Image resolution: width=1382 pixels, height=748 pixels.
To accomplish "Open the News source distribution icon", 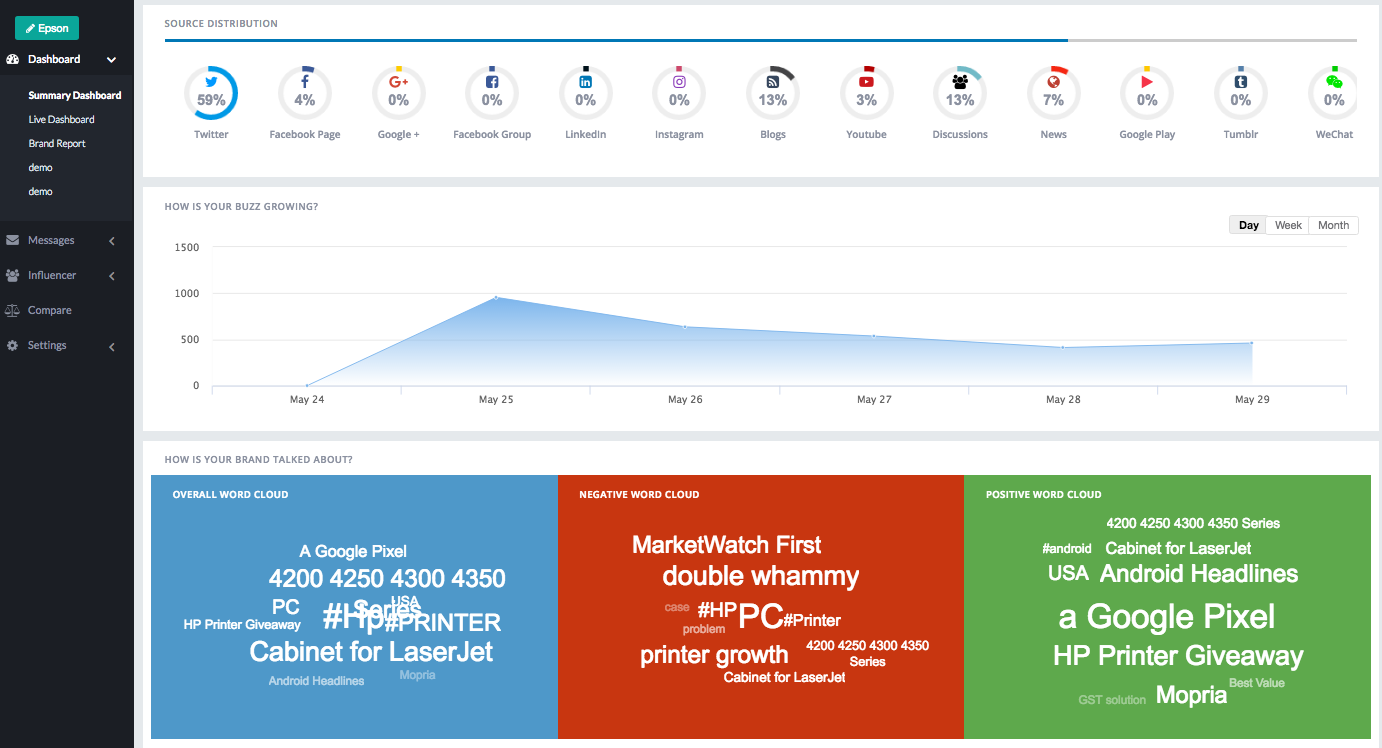I will pyautogui.click(x=1053, y=94).
